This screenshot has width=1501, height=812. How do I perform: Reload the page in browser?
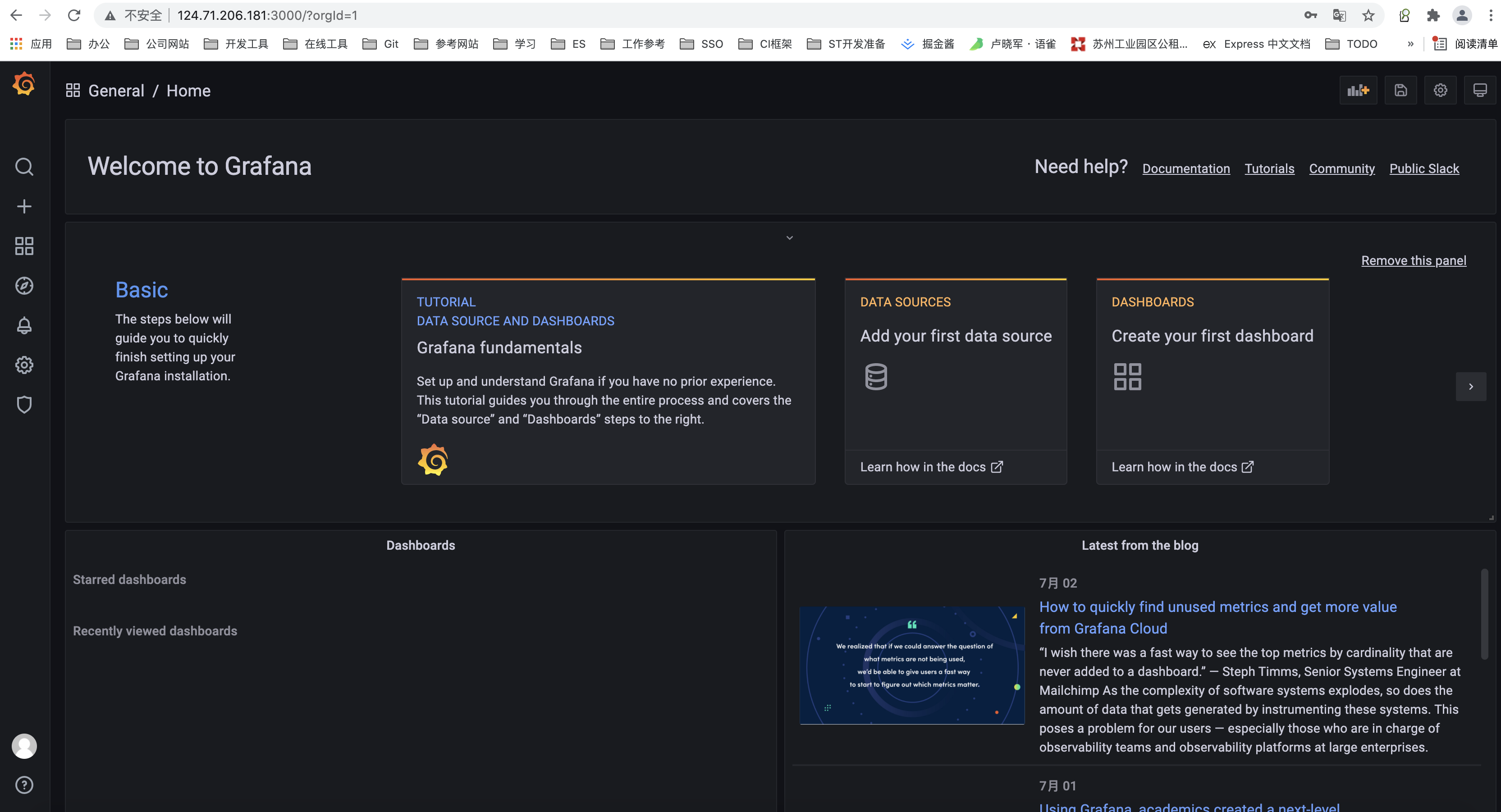pyautogui.click(x=74, y=15)
